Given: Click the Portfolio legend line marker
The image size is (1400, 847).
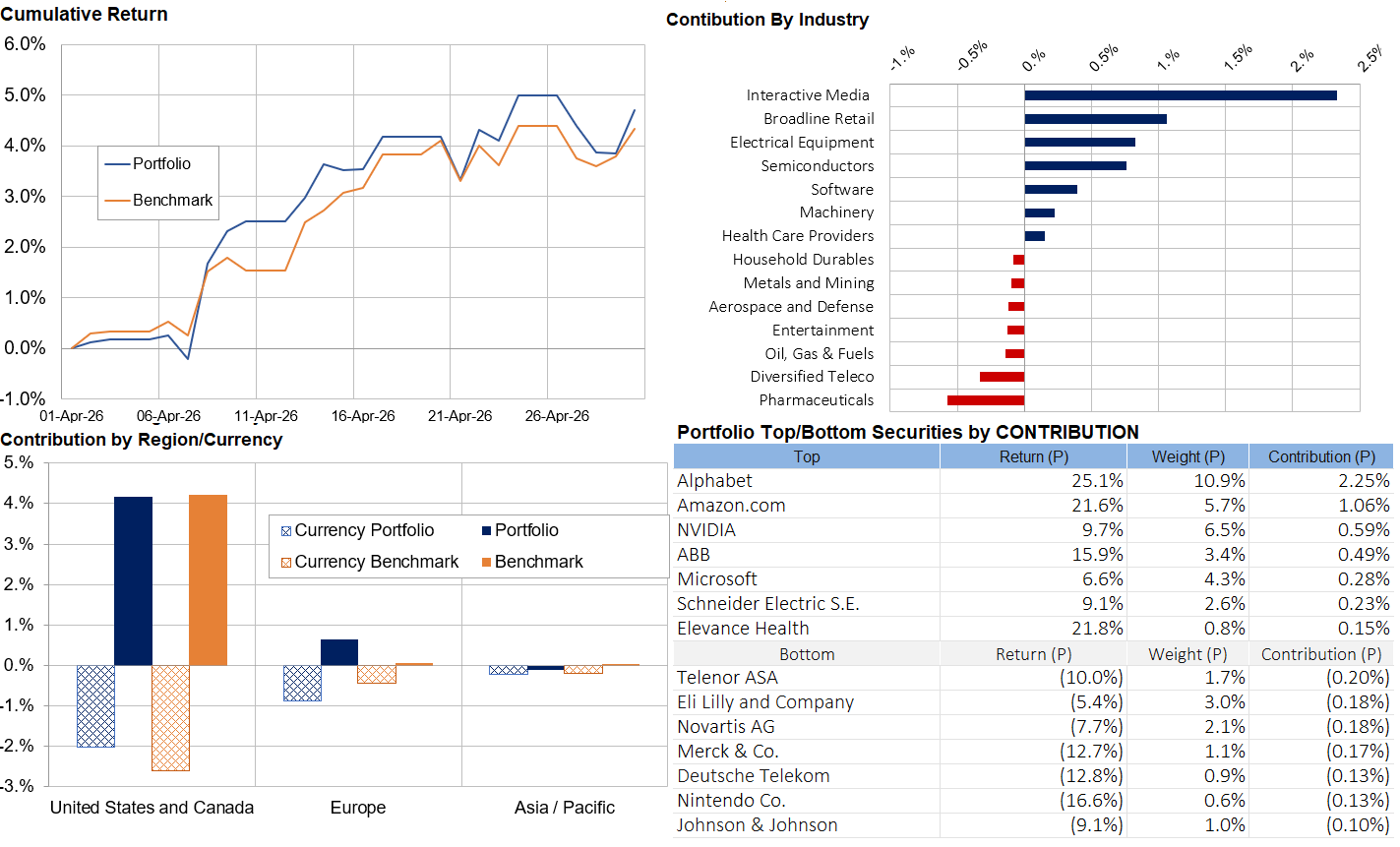Looking at the screenshot, I should (x=118, y=164).
